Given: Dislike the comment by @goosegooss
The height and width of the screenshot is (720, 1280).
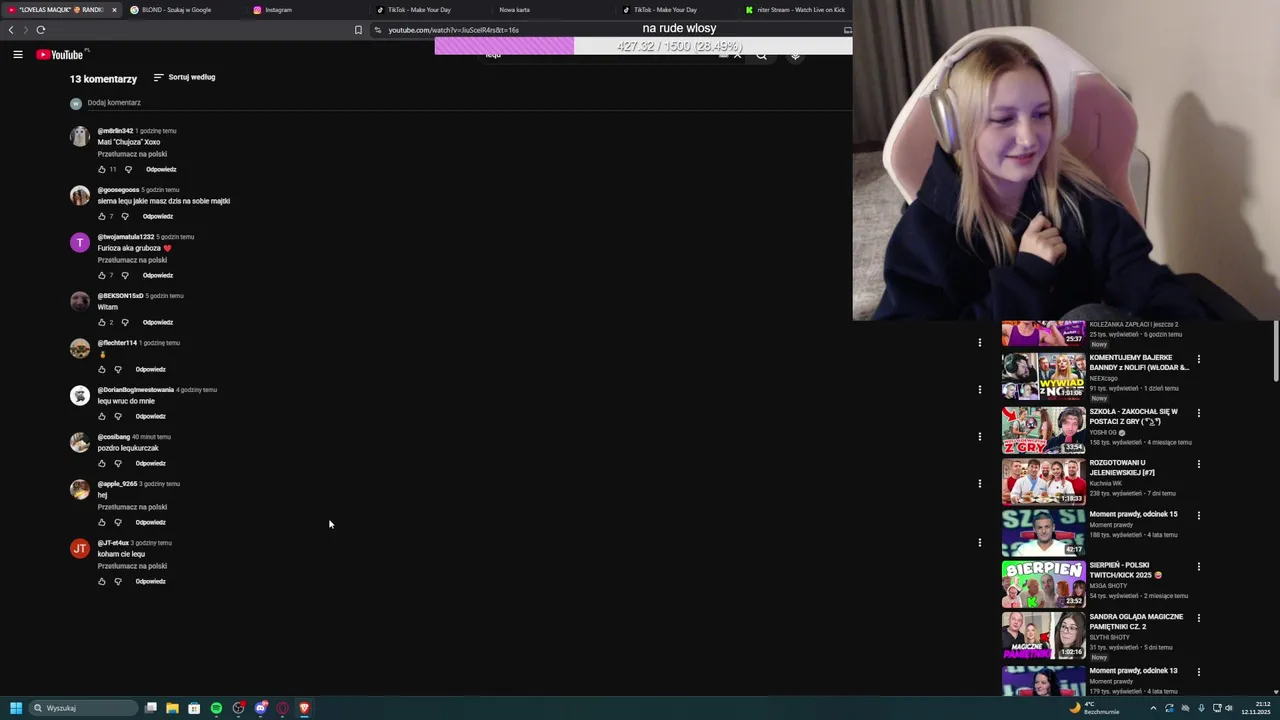Looking at the screenshot, I should coord(125,216).
